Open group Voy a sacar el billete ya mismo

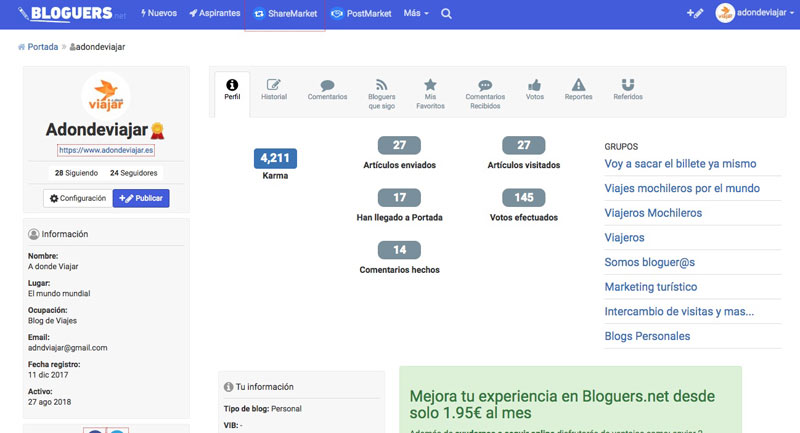pos(680,164)
